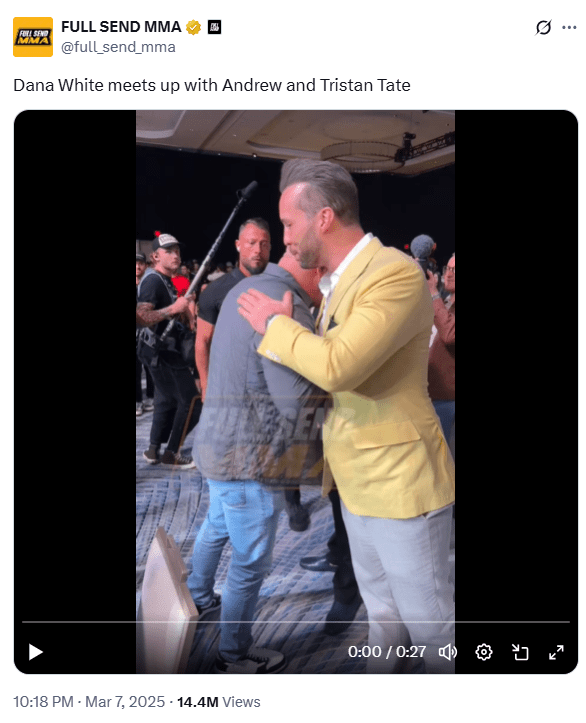Toggle picture-in-picture with the popout icon
The width and height of the screenshot is (586, 723).
coord(520,652)
